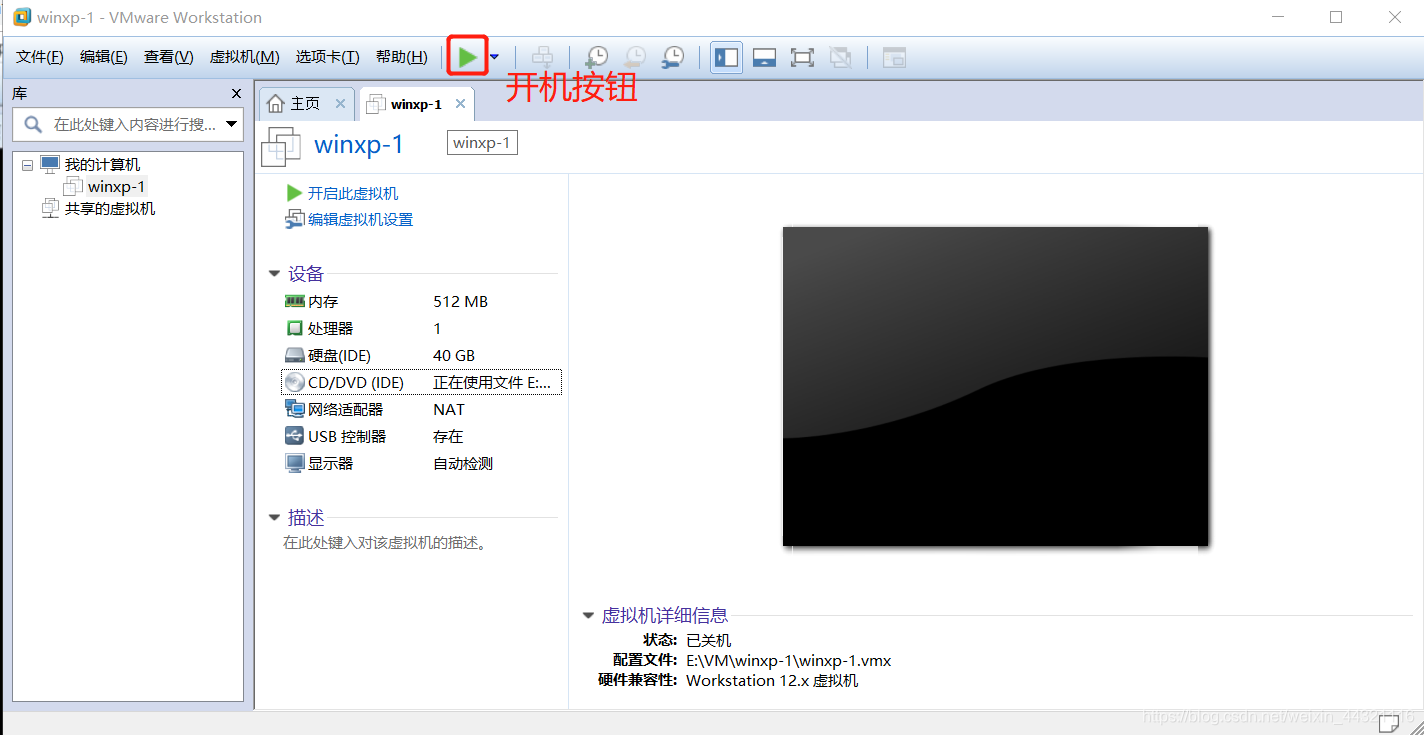Click the config file path E:\VM\winxp-1\winxp-1.vmx

coord(789,660)
